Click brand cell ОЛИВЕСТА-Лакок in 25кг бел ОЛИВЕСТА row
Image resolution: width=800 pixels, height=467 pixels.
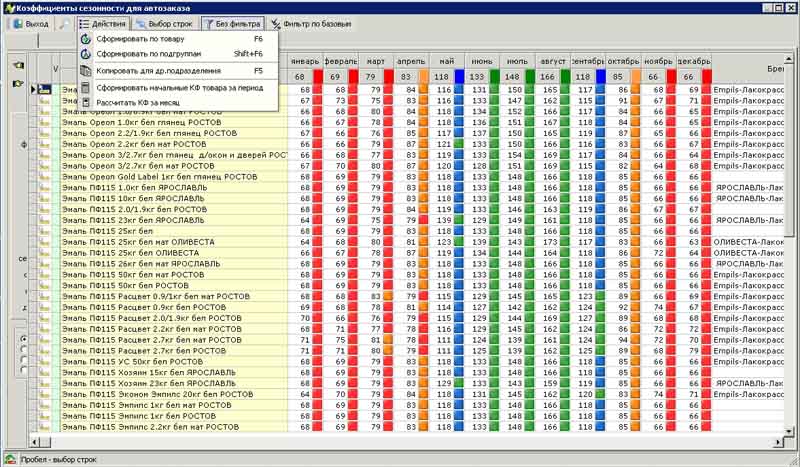click(x=748, y=253)
